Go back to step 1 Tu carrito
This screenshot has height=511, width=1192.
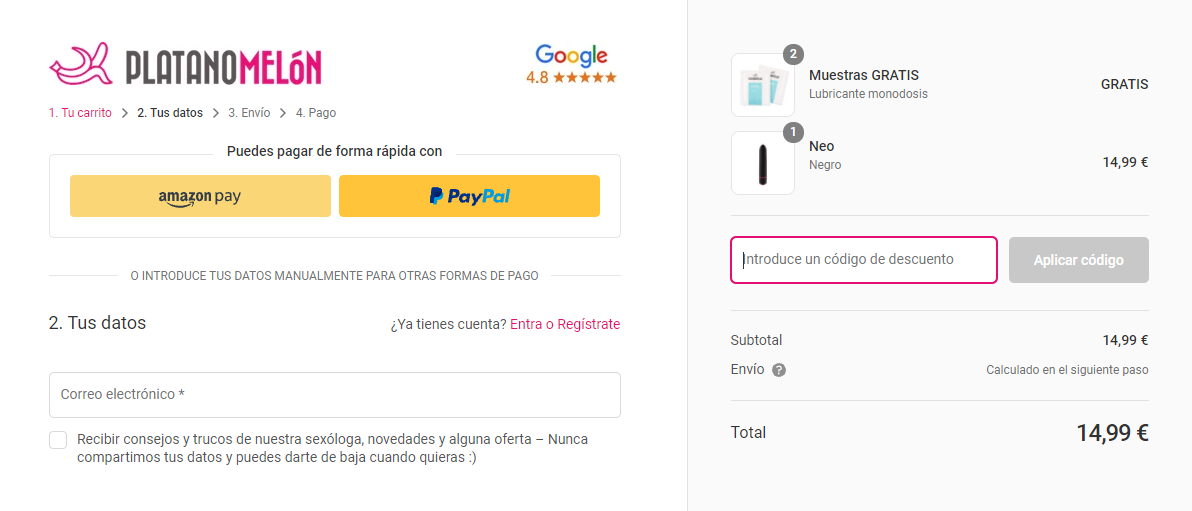[x=81, y=113]
